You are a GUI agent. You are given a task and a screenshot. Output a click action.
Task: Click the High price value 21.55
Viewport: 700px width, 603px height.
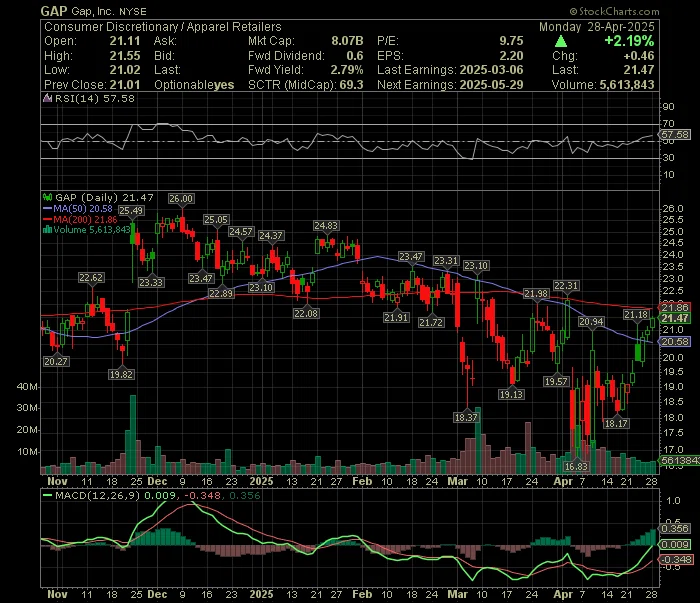(125, 56)
